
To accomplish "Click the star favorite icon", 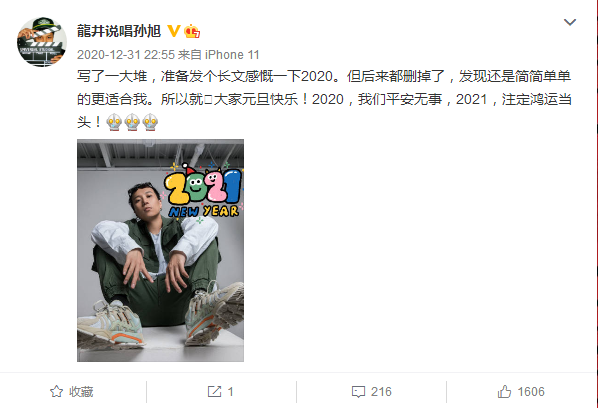I will tap(56, 392).
